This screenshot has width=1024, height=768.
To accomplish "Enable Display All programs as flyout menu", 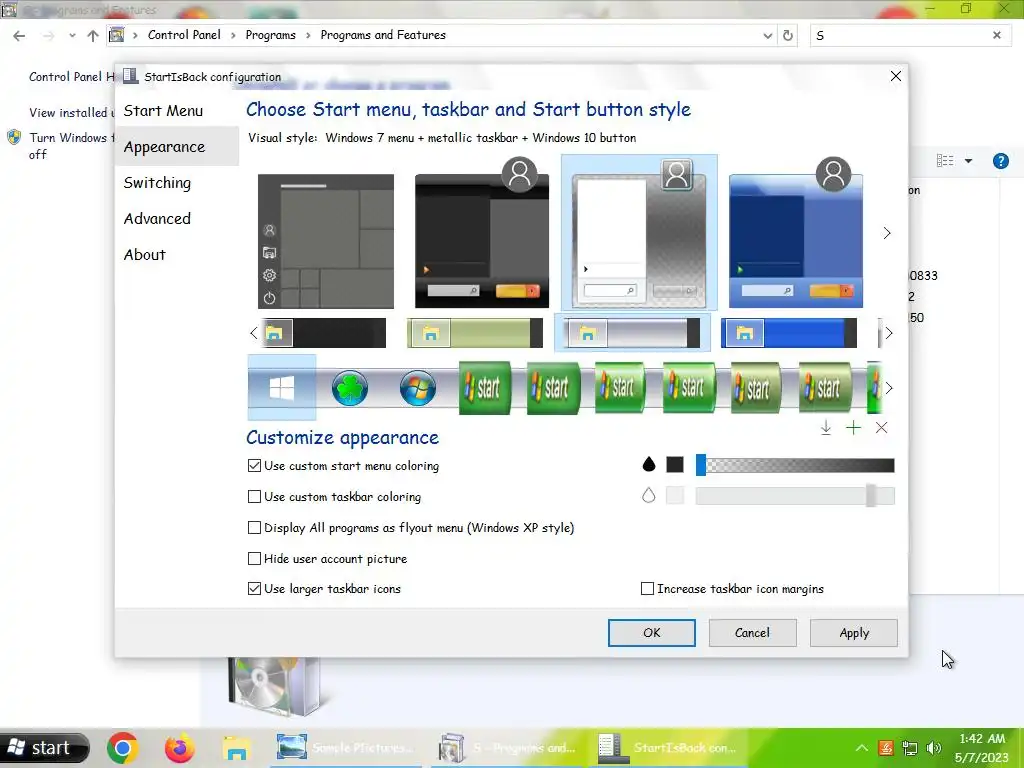I will click(255, 528).
